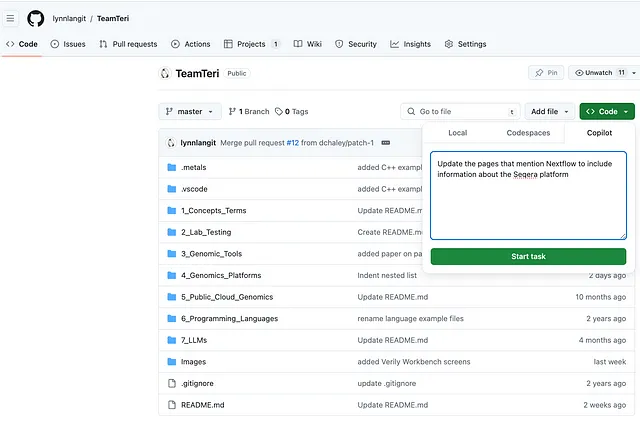Screen dimensions: 640x423
Task: Open the .vscode folder
Action: pyautogui.click(x=194, y=189)
